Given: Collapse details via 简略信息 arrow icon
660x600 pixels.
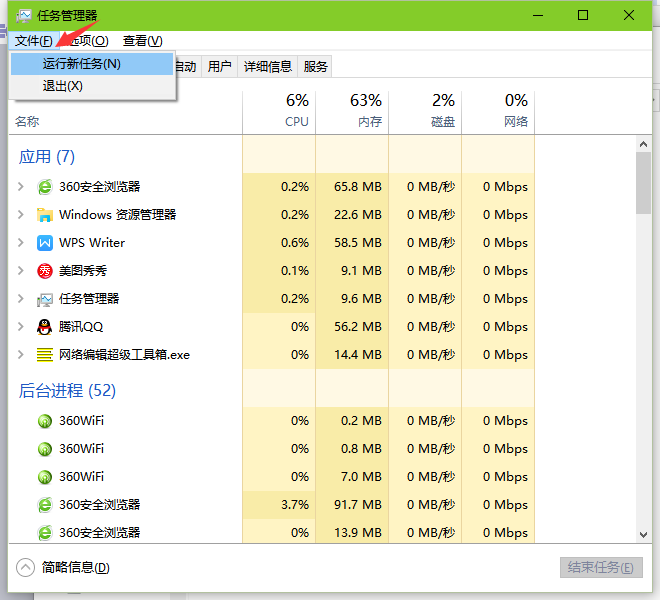Looking at the screenshot, I should (25, 568).
